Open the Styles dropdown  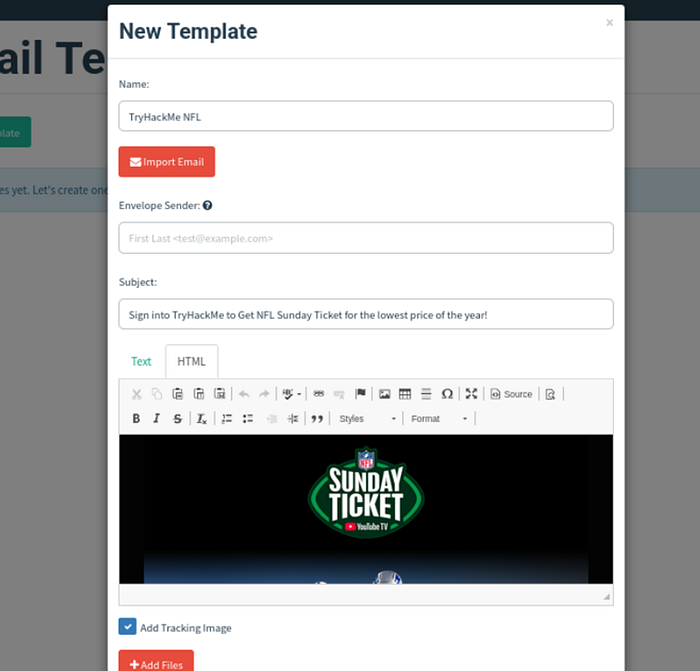pos(367,419)
